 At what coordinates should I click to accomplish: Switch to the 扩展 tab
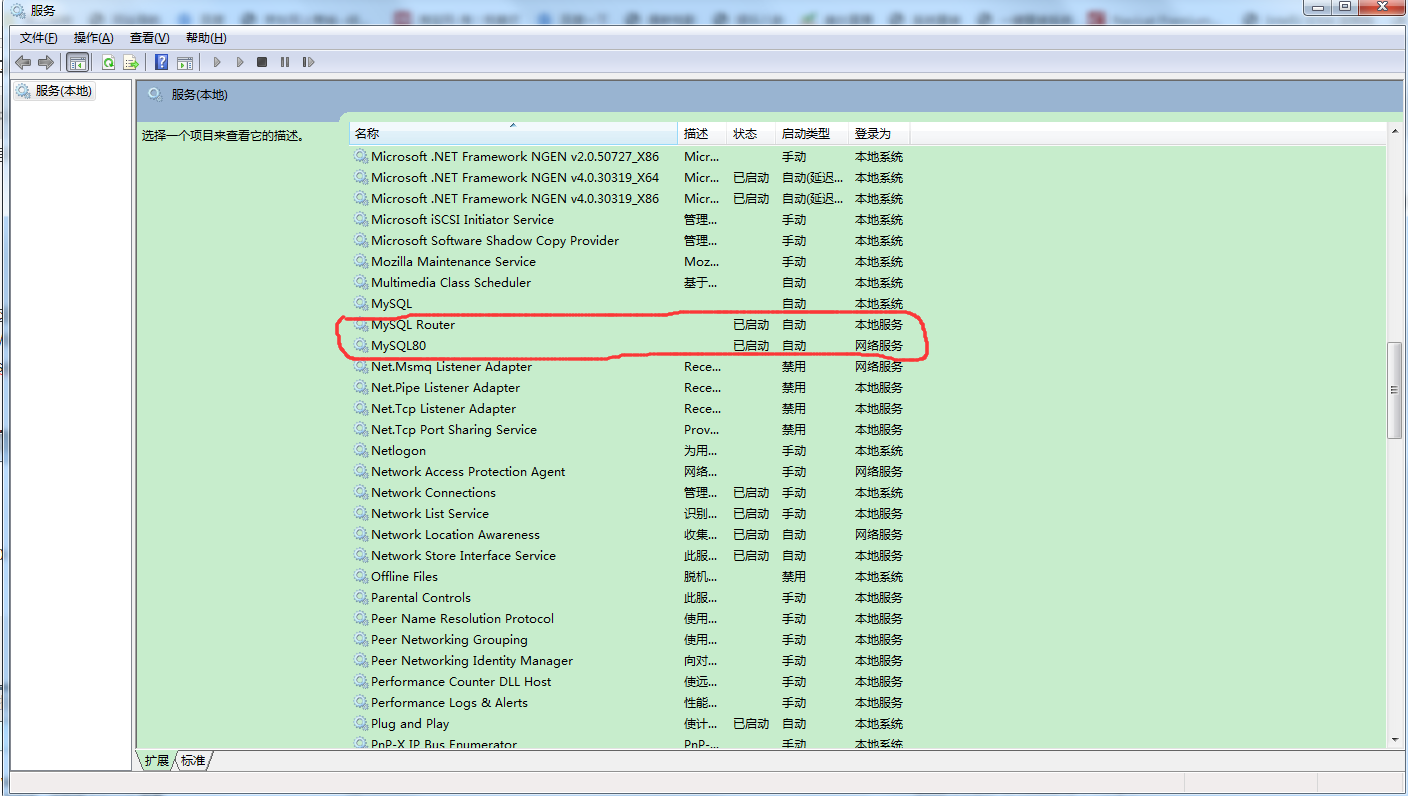(x=156, y=761)
